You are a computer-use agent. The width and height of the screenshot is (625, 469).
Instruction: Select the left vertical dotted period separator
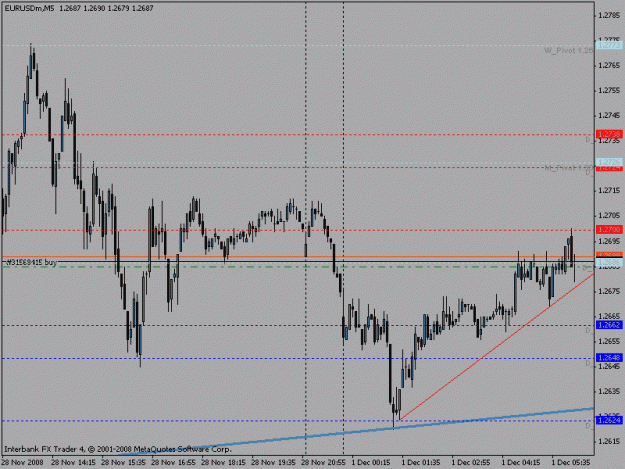306,228
